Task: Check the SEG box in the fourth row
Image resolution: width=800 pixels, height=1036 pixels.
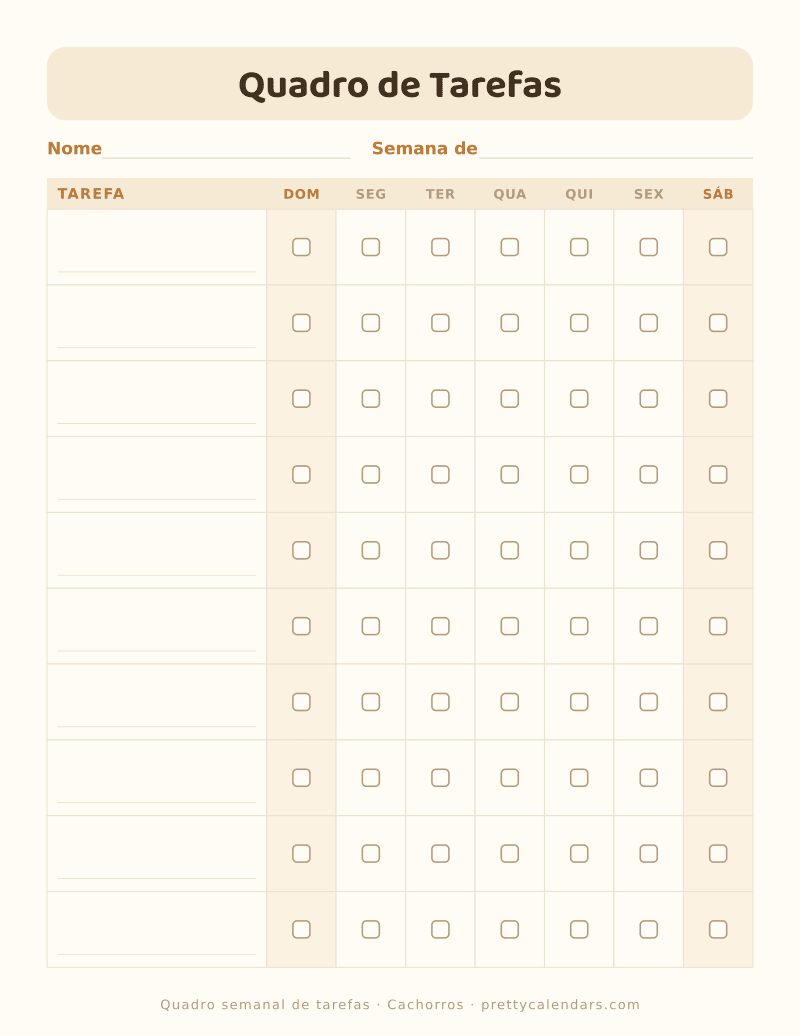Action: [371, 474]
